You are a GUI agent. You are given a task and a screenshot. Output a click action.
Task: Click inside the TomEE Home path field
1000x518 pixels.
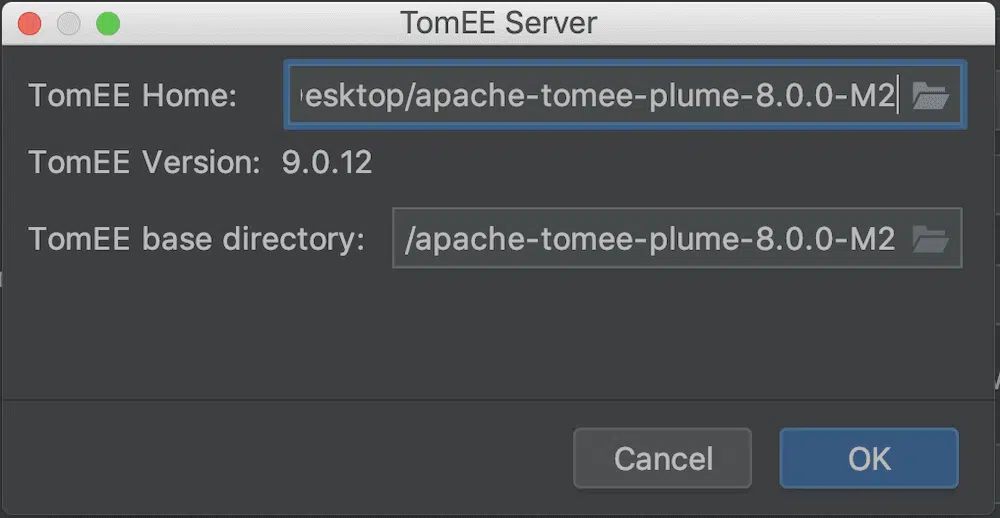click(x=600, y=97)
